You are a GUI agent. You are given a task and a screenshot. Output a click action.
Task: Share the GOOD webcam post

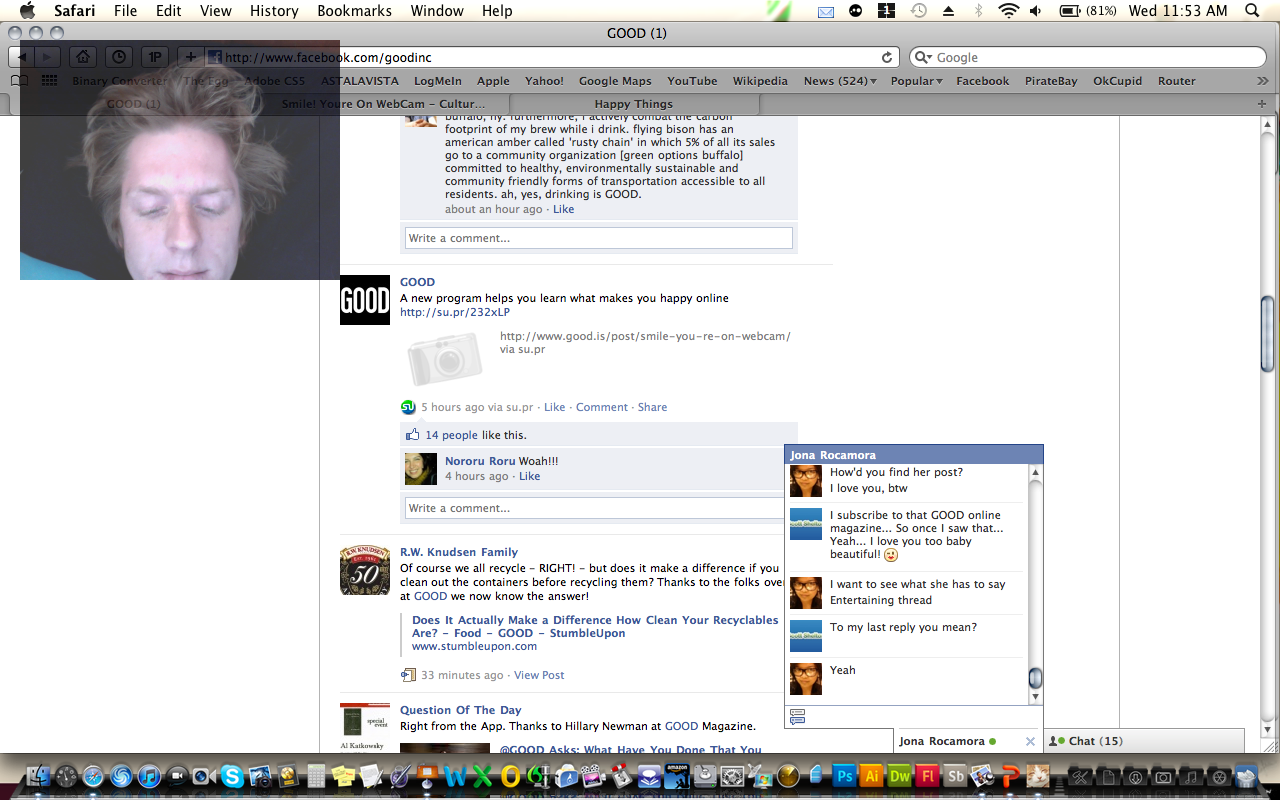pos(652,407)
